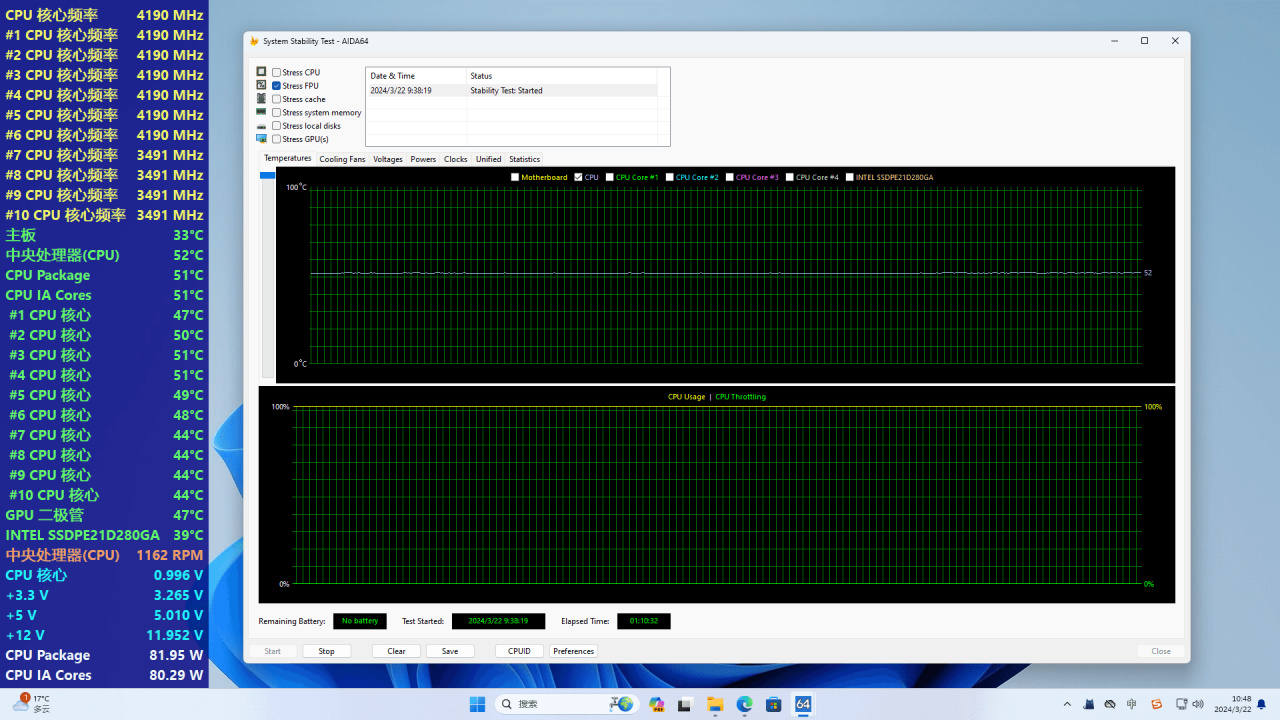Open Microsoft Edge from the taskbar

(x=745, y=704)
